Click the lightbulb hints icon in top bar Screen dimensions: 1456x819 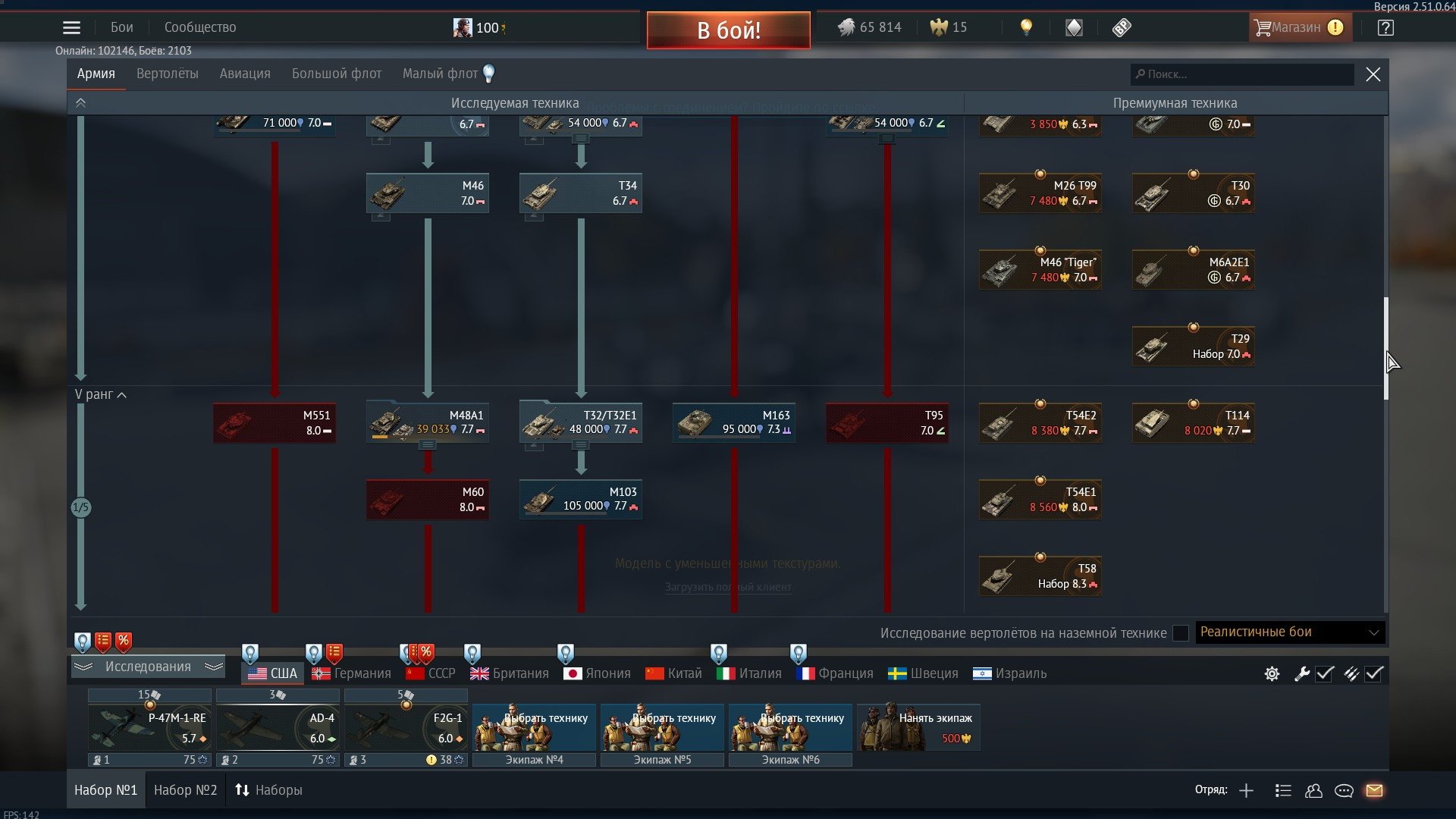[x=1026, y=28]
